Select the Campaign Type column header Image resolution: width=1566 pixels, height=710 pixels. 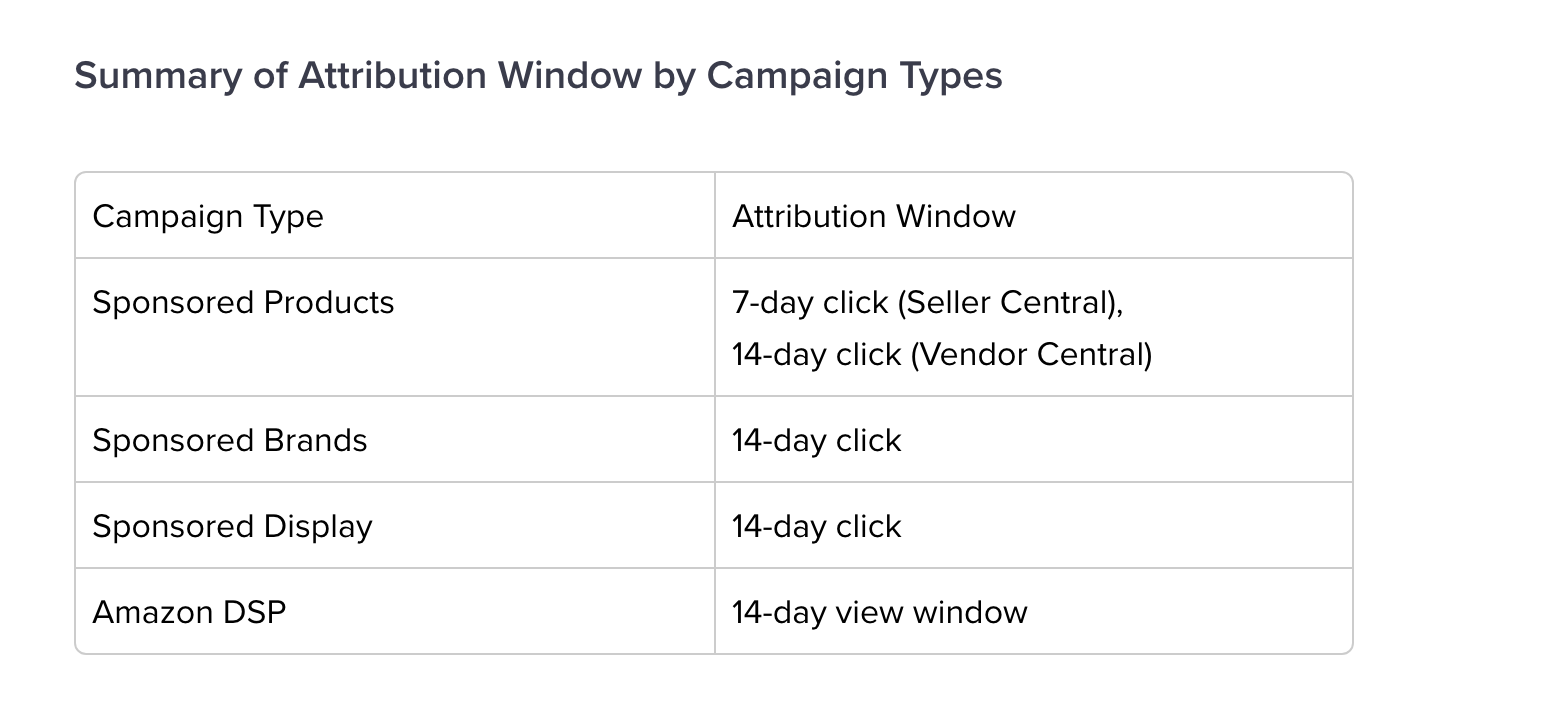(x=208, y=216)
